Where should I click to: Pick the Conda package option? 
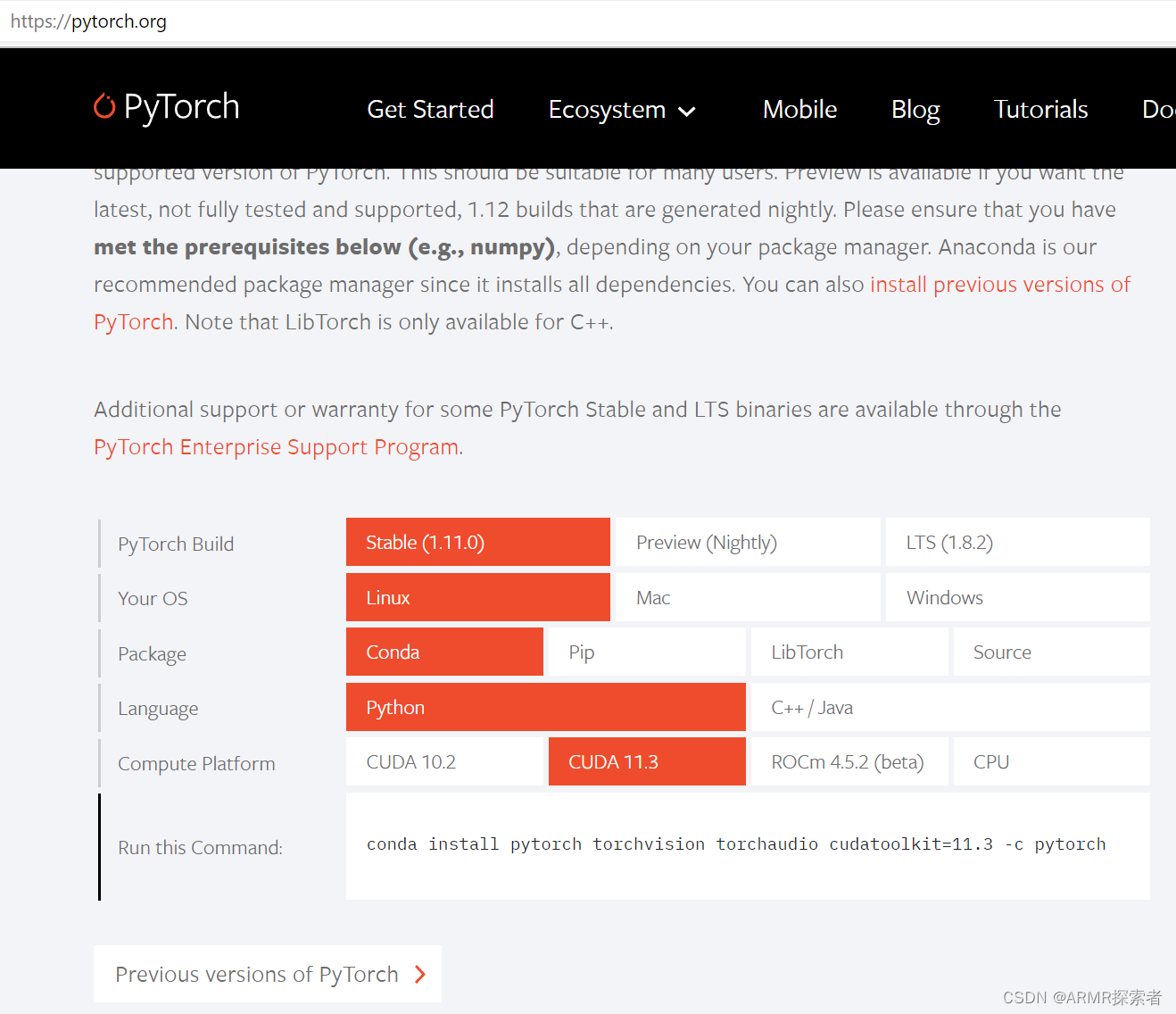point(444,652)
